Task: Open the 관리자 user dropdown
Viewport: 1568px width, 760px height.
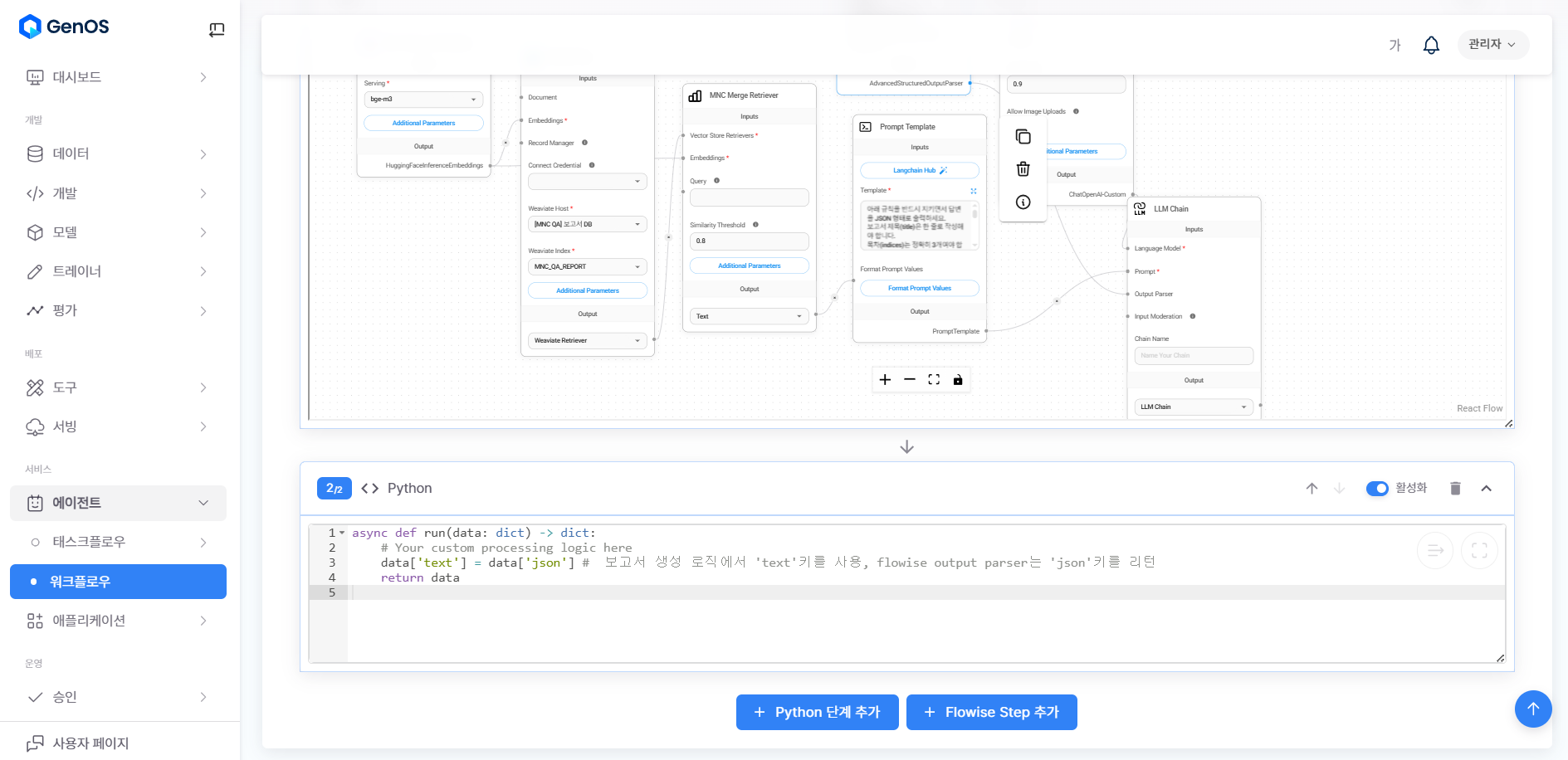Action: point(1492,45)
